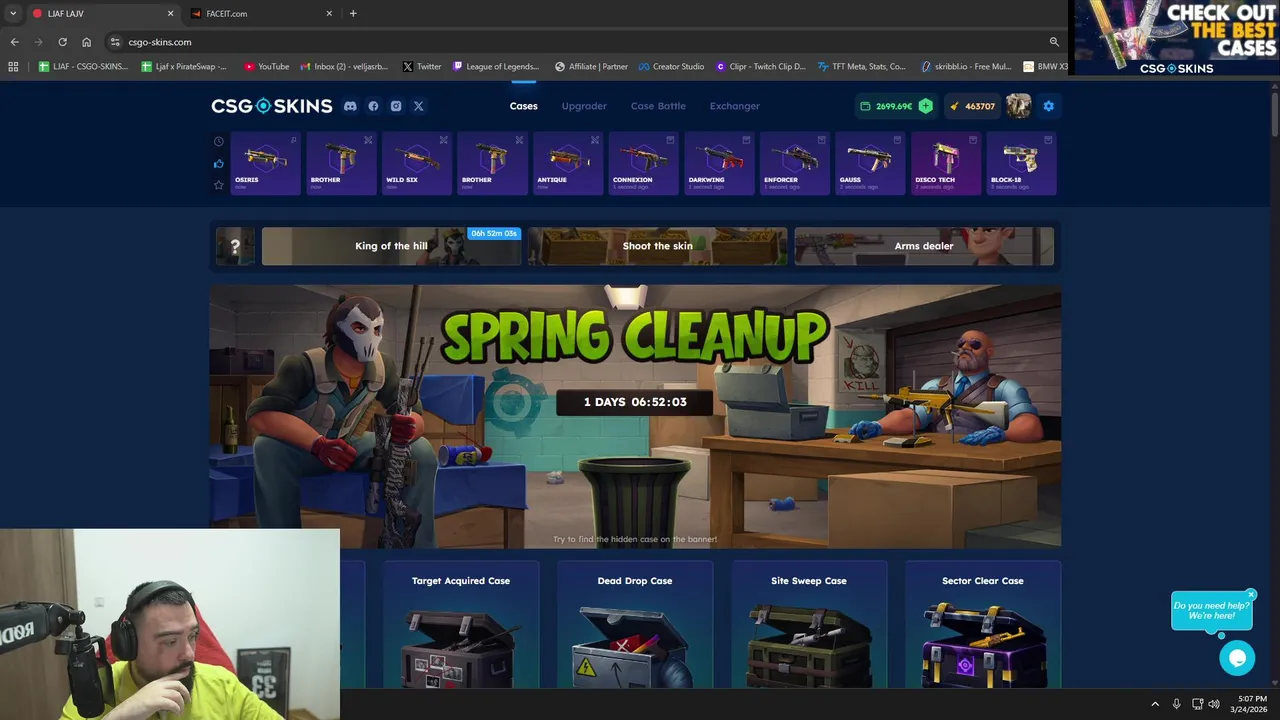This screenshot has width=1280, height=720.
Task: Open the tab search dropdown
Action: [x=13, y=14]
